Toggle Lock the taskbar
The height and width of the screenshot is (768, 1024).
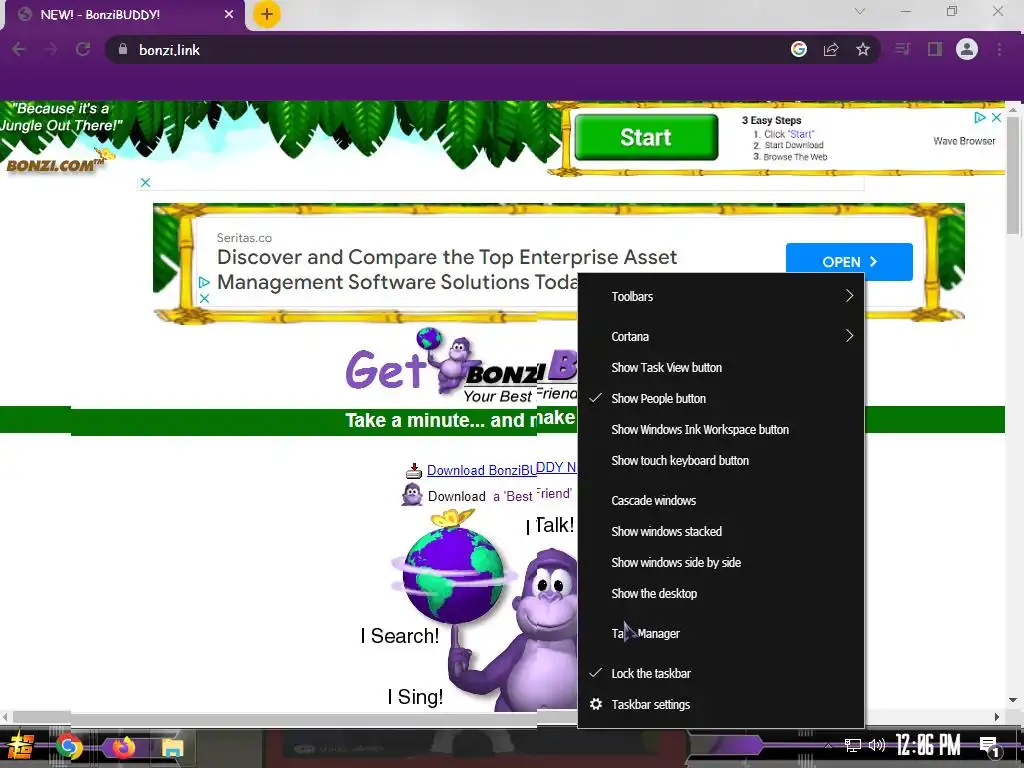coord(721,673)
